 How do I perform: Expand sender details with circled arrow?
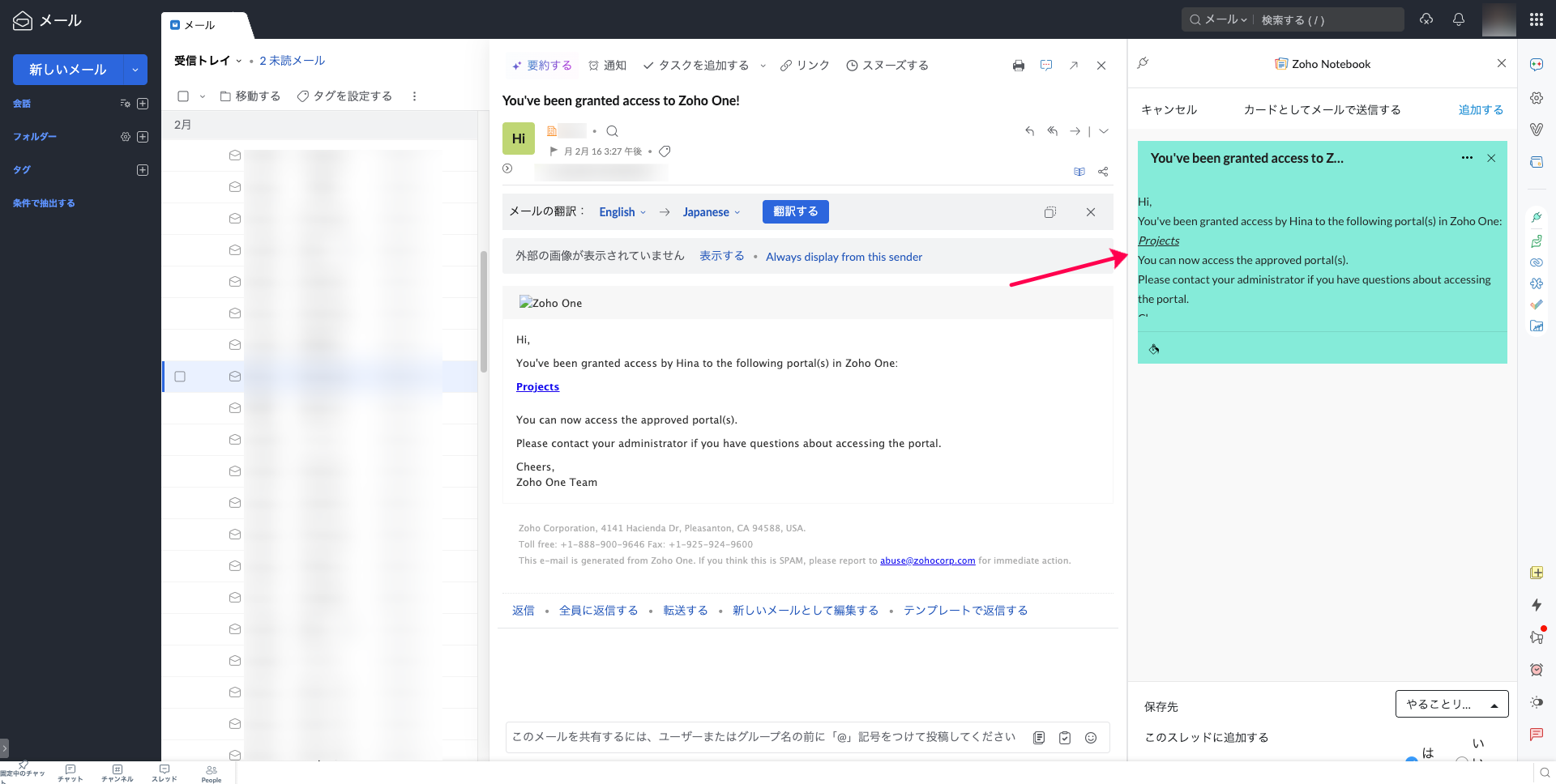(507, 168)
